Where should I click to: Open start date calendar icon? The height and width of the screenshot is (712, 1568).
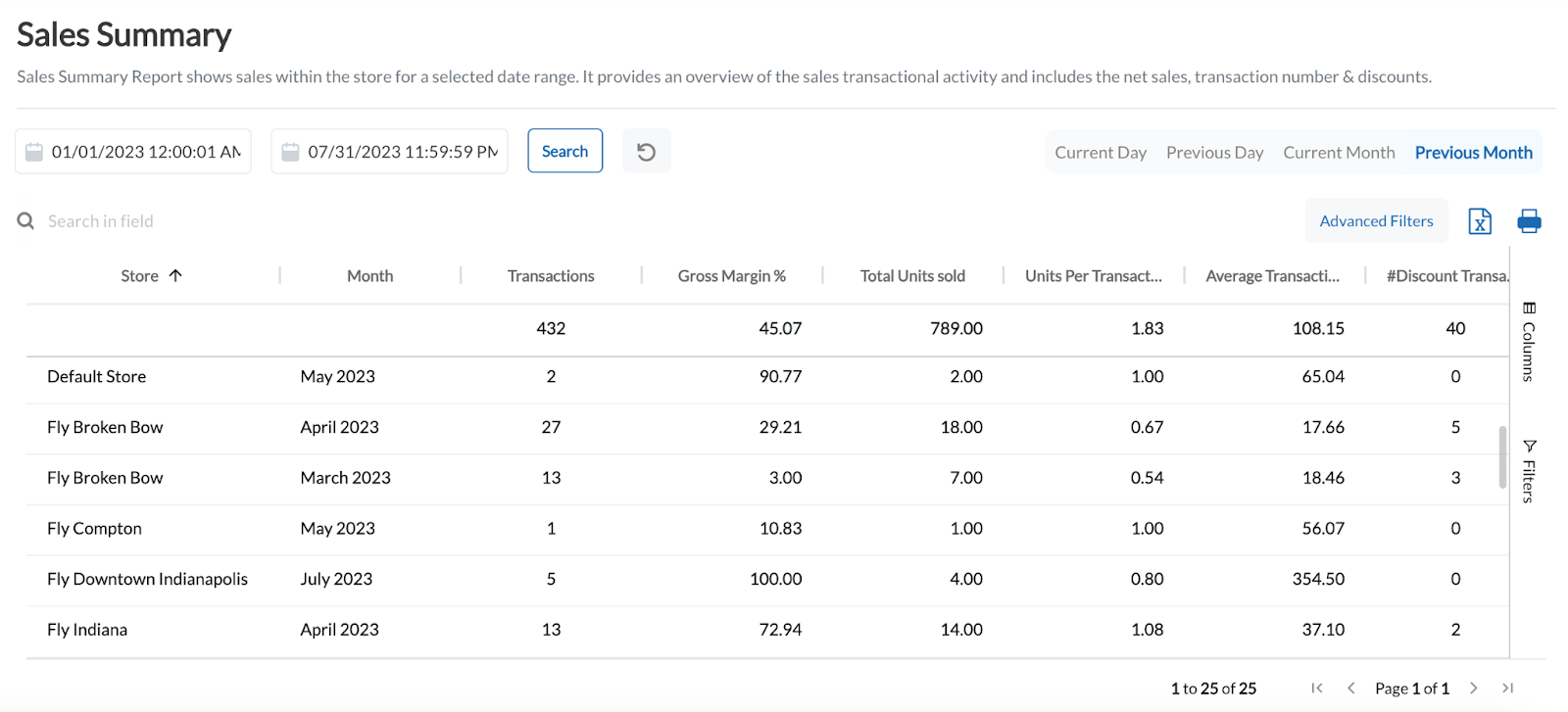34,152
